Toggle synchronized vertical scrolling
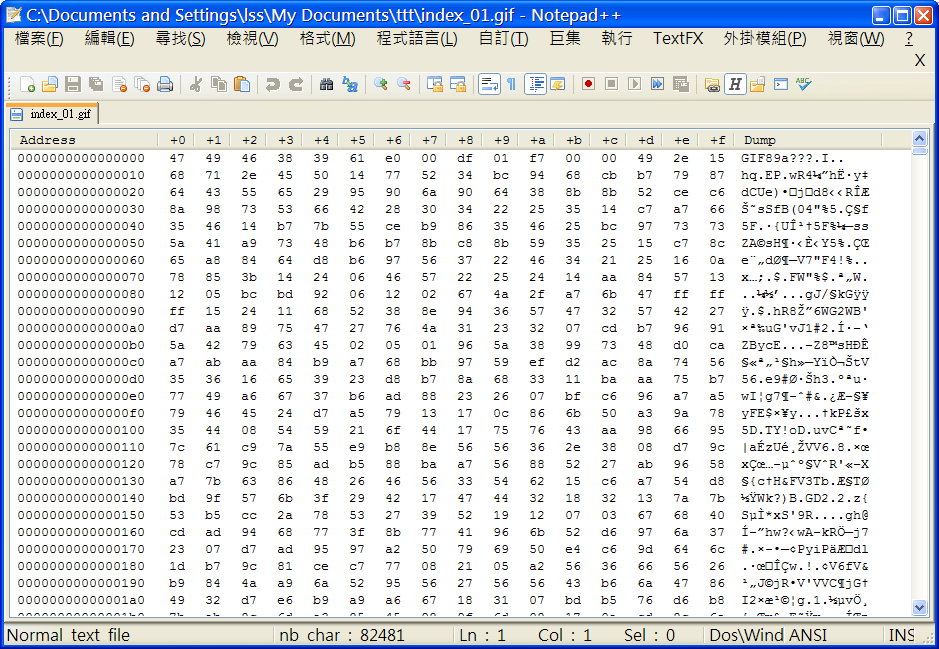 coord(435,84)
